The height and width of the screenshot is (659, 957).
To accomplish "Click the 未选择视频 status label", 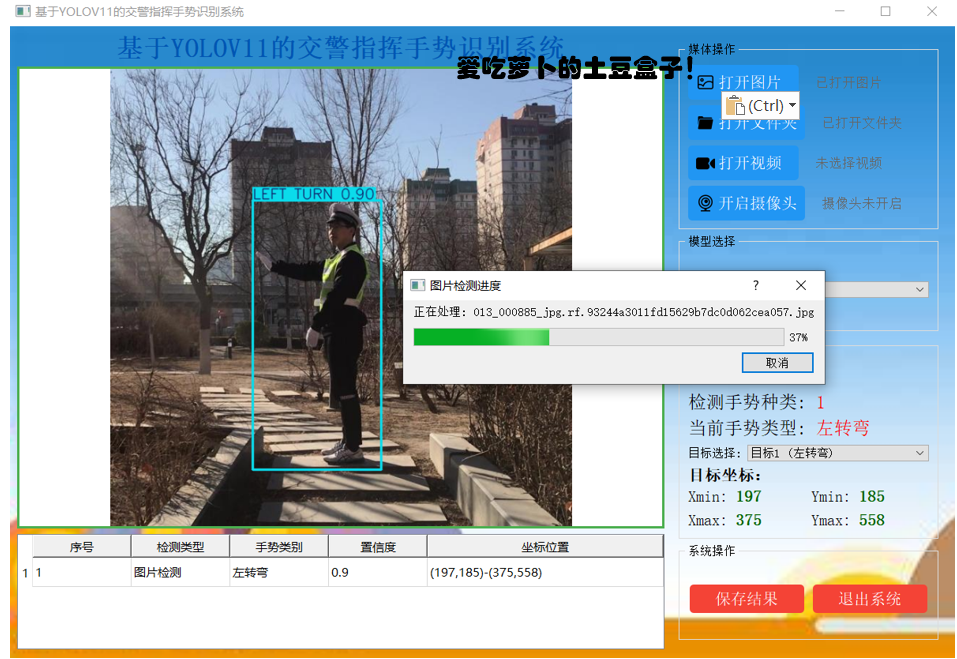I will point(848,163).
